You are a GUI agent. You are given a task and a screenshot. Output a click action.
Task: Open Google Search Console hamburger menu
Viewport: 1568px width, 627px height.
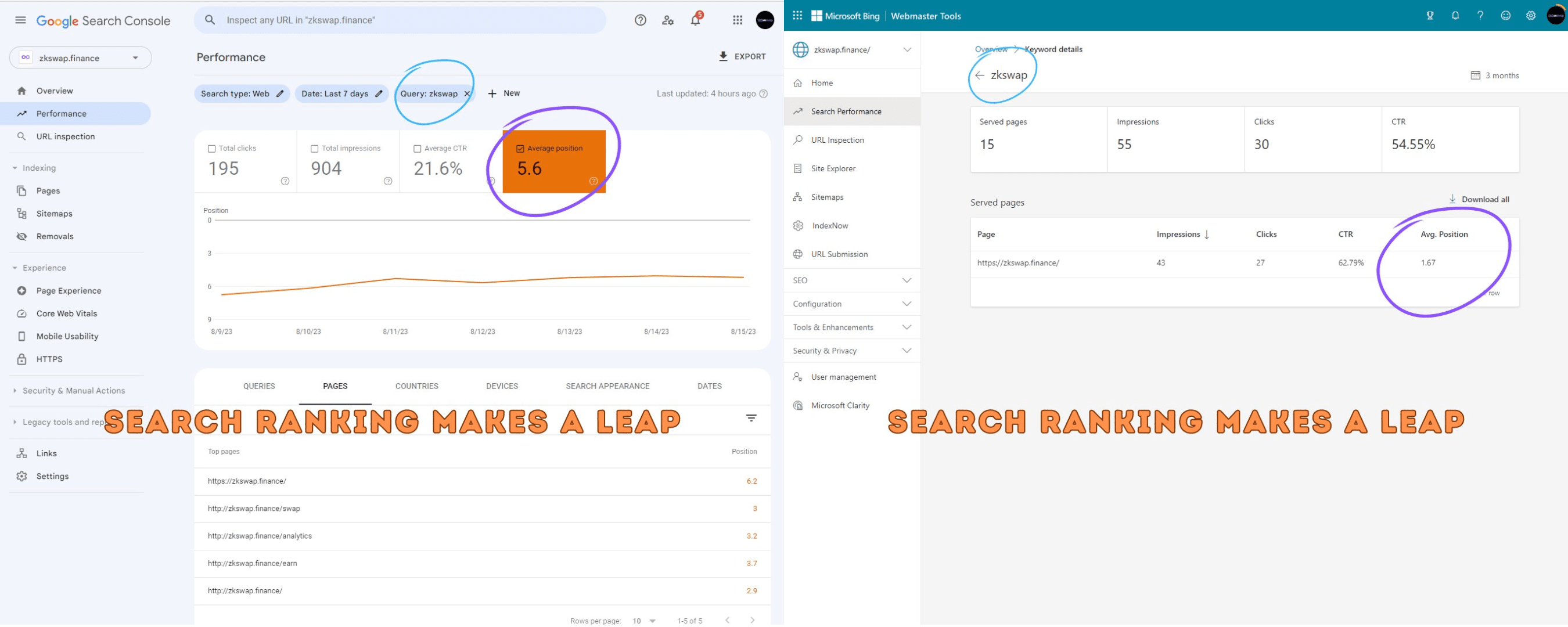coord(20,20)
